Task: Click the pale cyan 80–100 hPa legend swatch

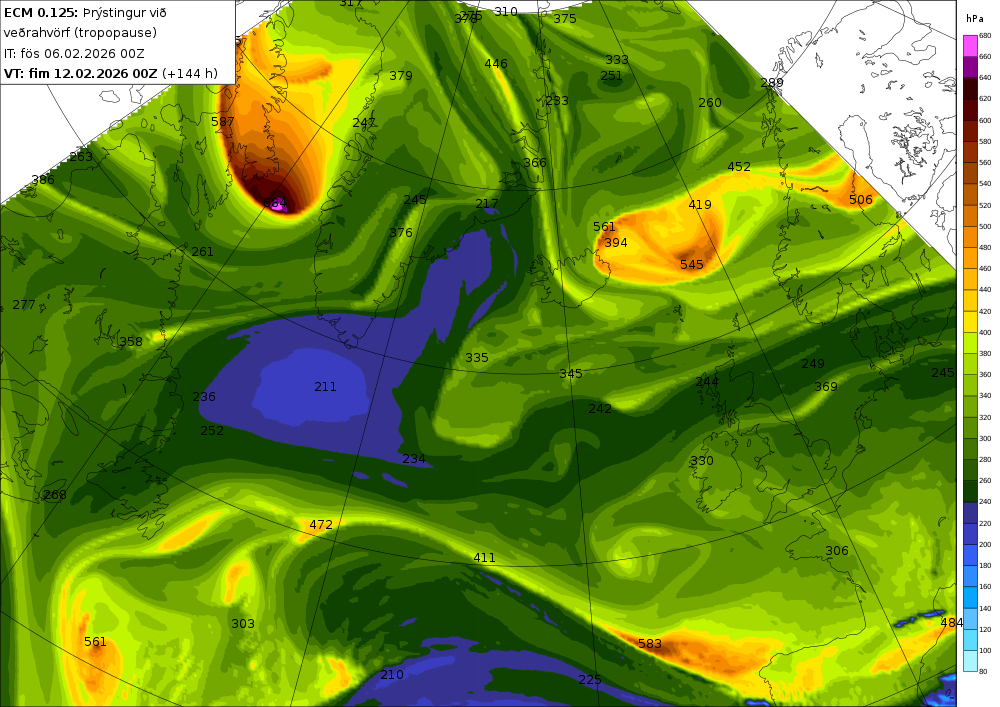Action: pyautogui.click(x=969, y=661)
